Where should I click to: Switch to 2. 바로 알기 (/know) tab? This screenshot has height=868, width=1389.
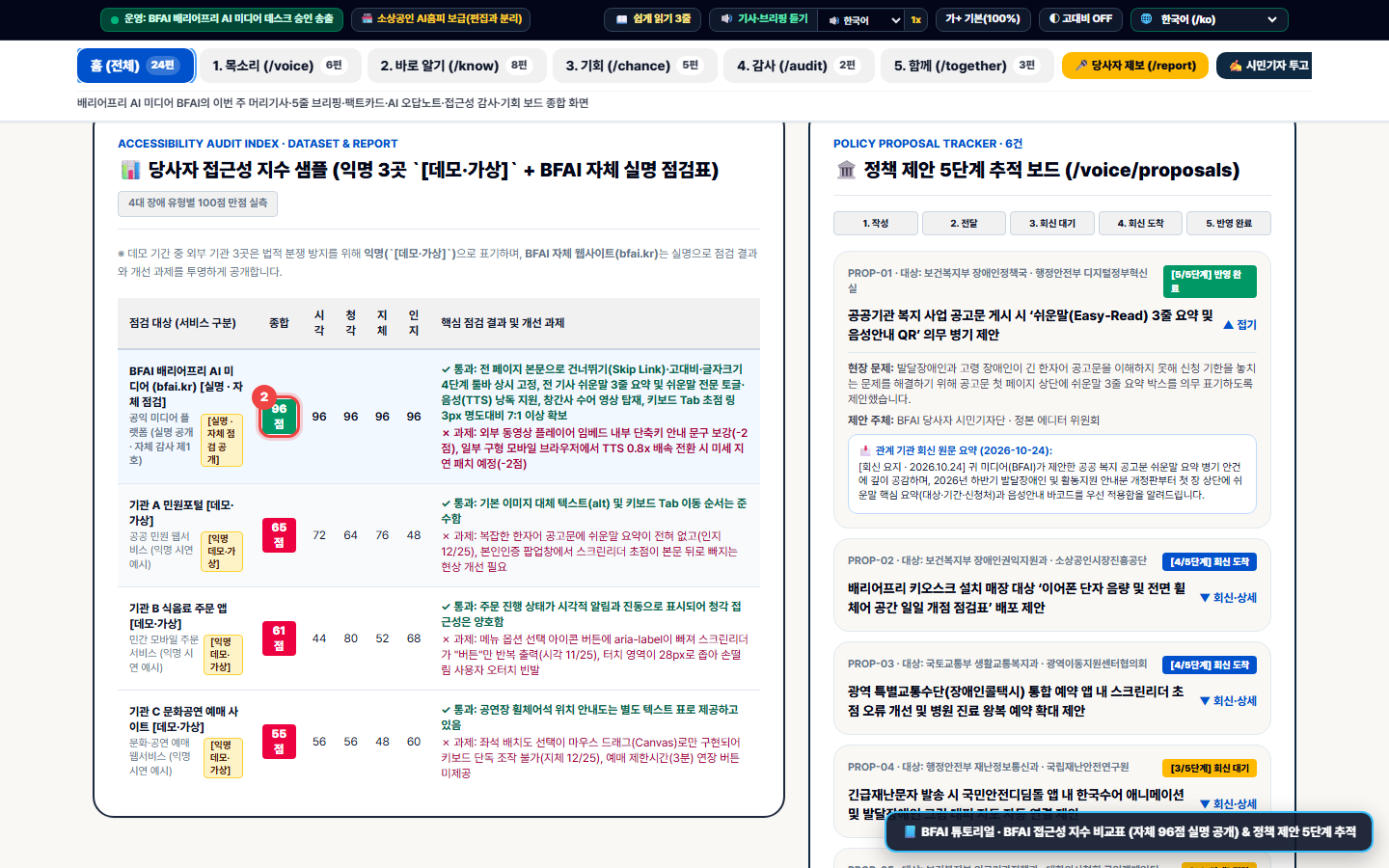click(455, 66)
